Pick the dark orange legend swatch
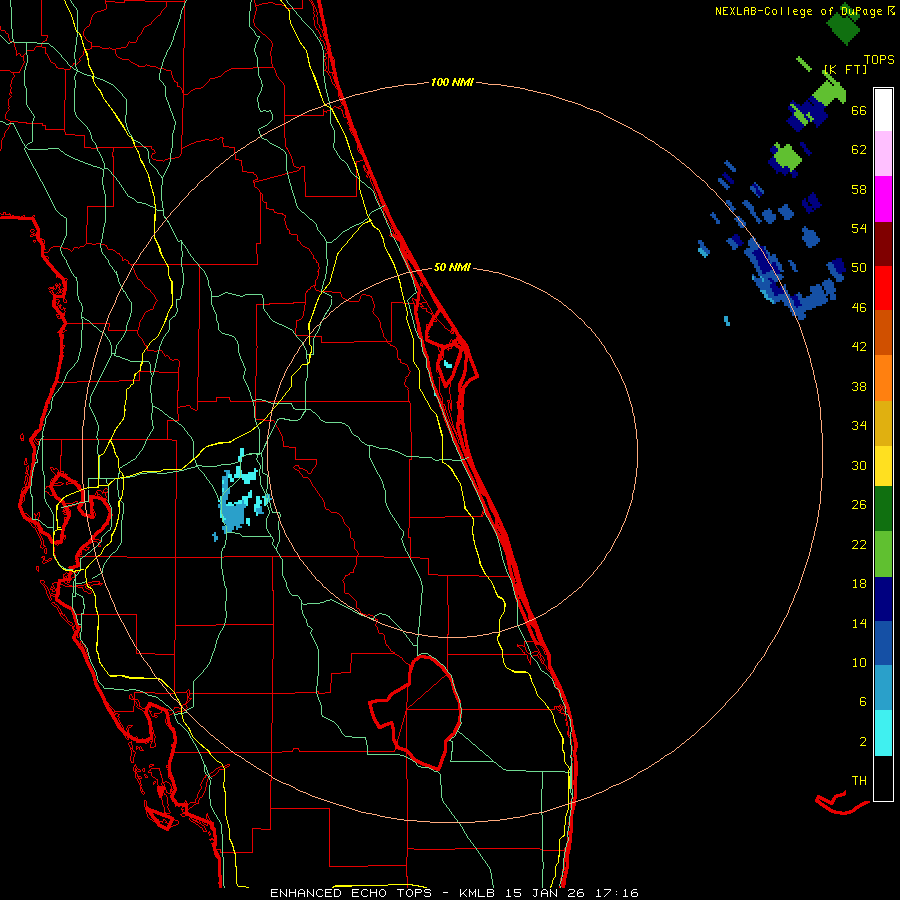This screenshot has width=900, height=900. (883, 332)
